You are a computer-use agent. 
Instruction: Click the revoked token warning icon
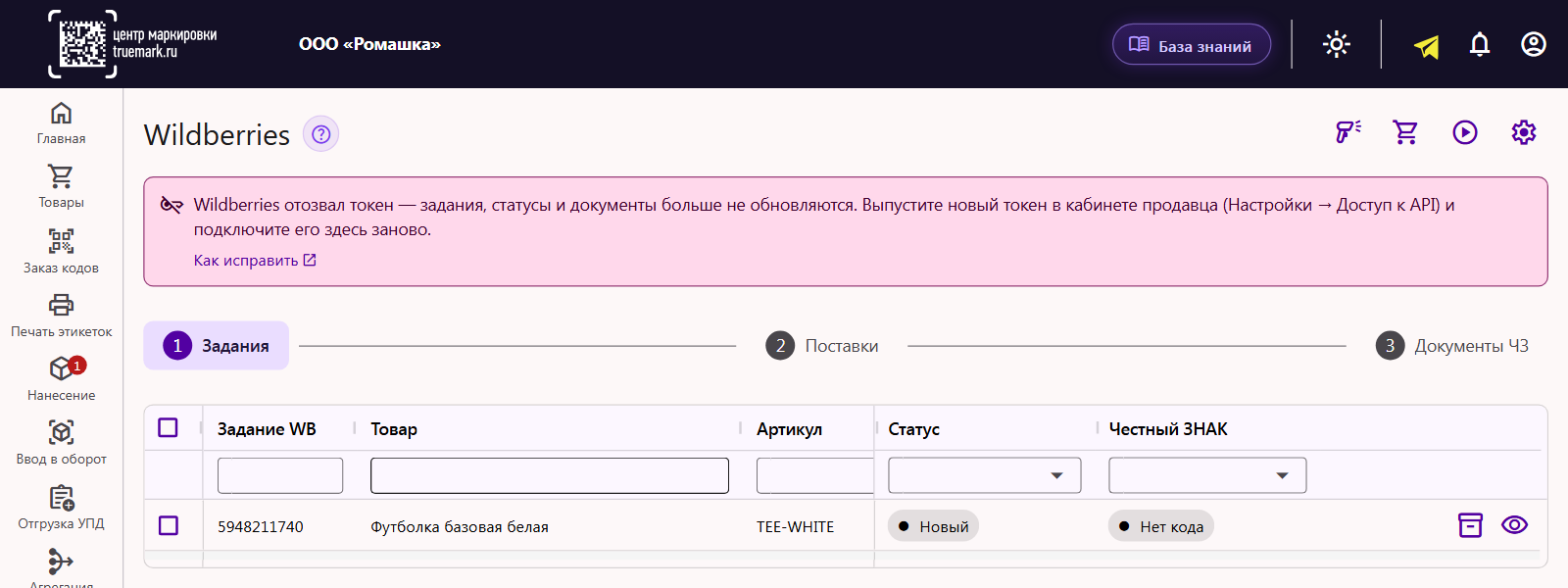[171, 205]
